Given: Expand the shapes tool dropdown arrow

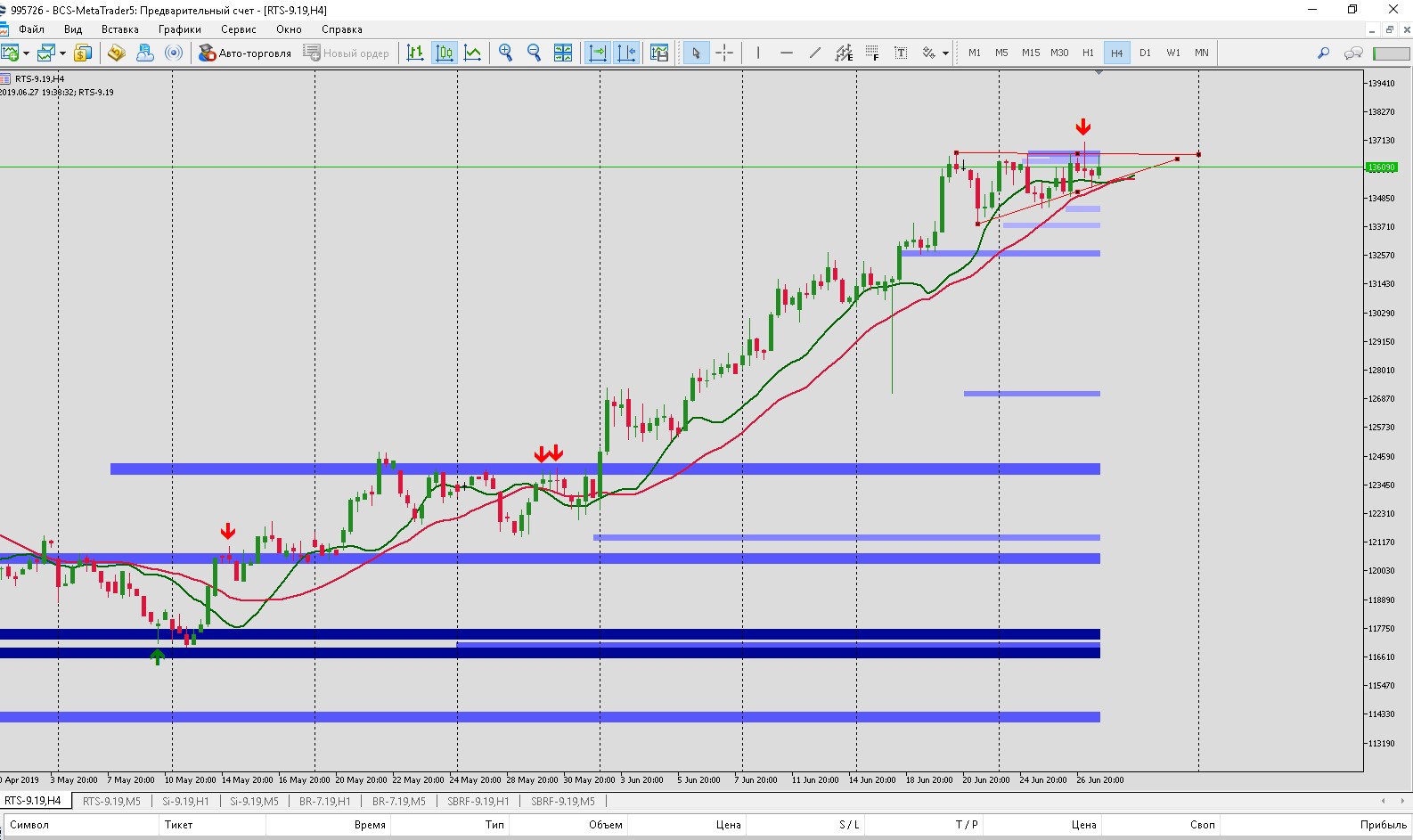Looking at the screenshot, I should pos(945,53).
